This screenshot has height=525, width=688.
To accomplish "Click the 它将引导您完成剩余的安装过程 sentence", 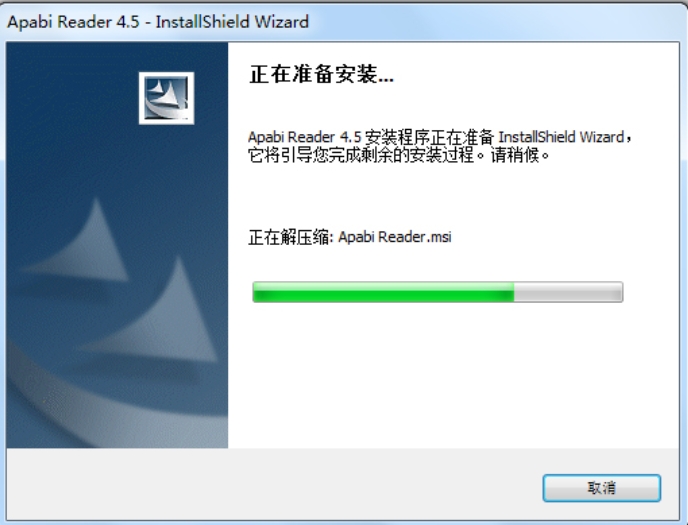I will coord(361,155).
